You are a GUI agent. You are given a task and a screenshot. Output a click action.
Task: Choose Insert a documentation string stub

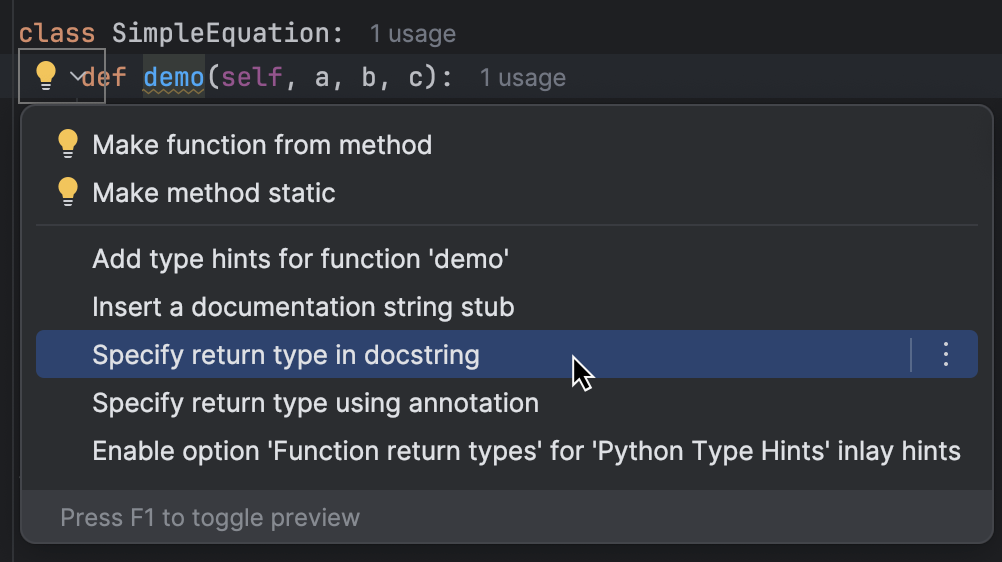pos(507,307)
